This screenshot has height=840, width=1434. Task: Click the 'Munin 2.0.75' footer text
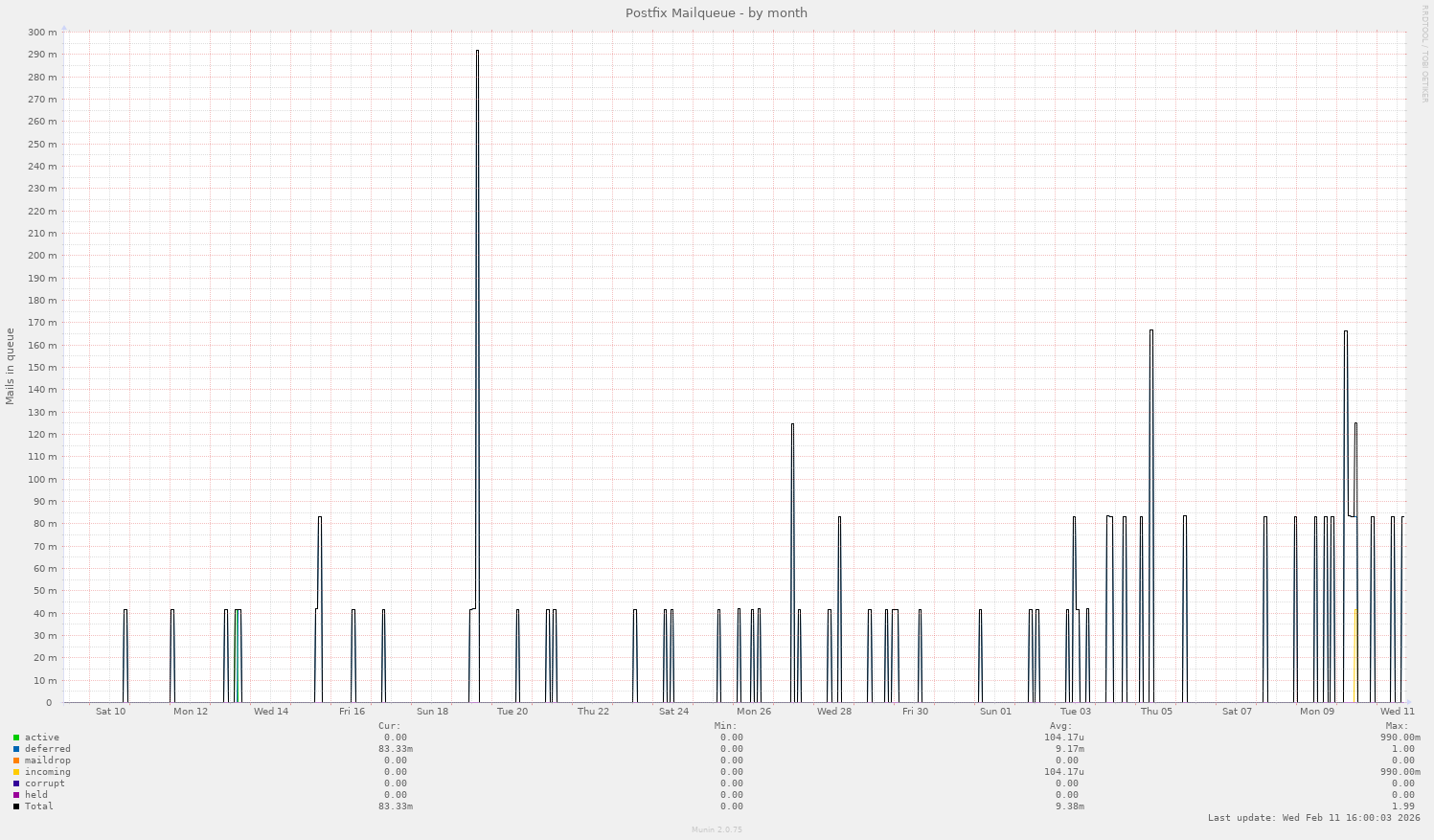pos(716,829)
